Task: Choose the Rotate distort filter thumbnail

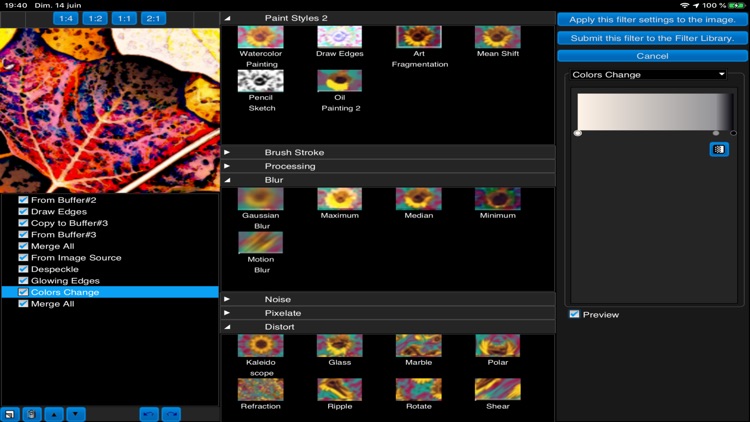Action: [419, 389]
